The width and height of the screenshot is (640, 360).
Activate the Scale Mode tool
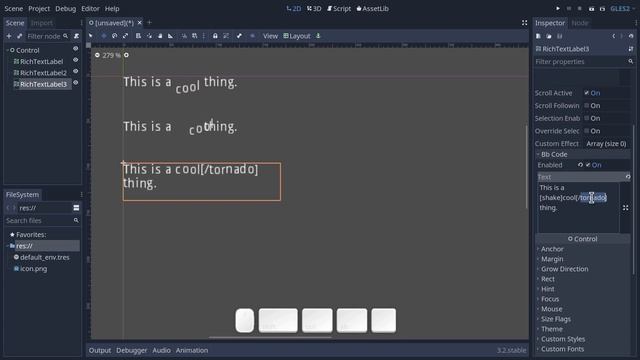point(125,36)
